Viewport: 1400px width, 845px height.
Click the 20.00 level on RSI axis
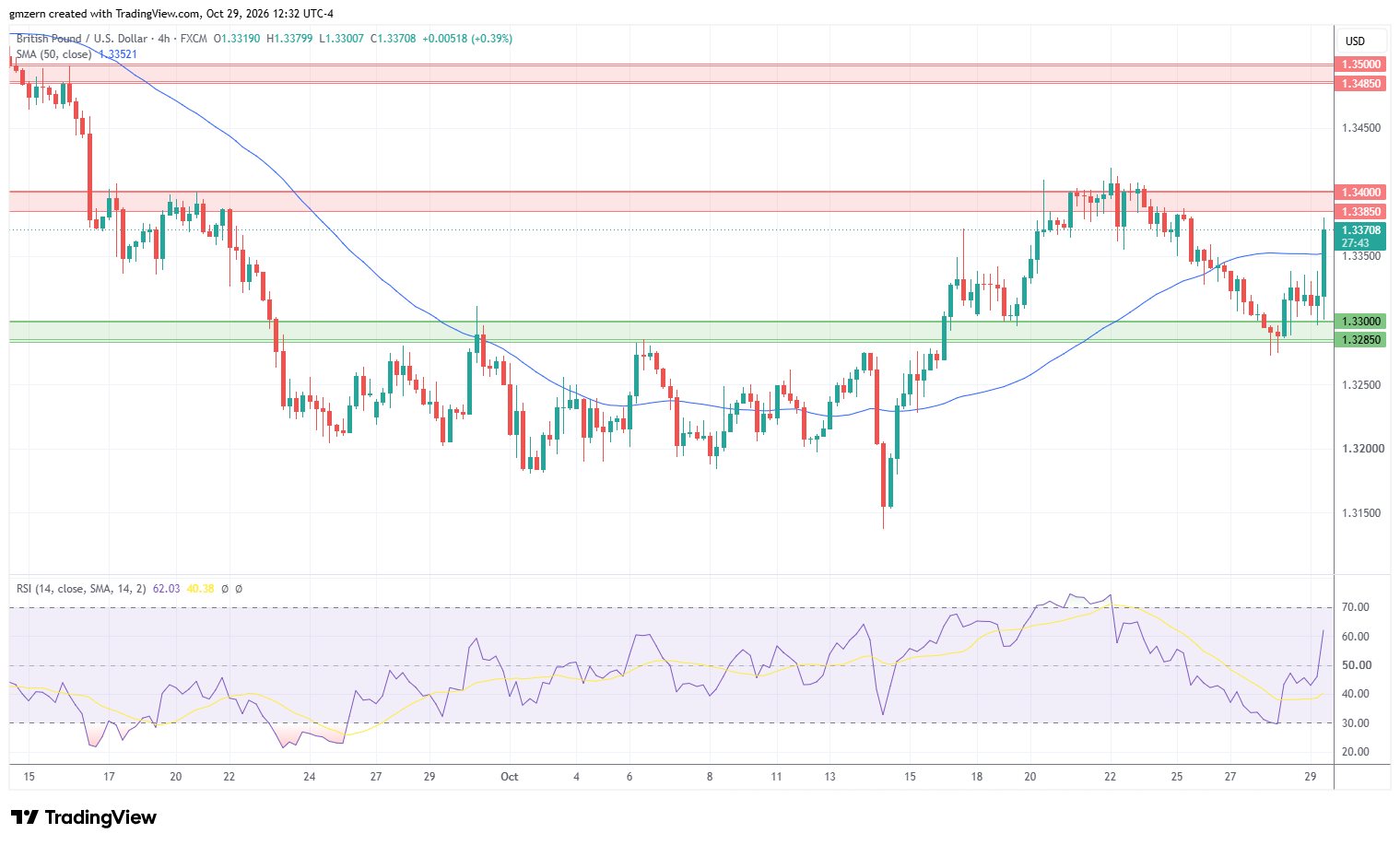(x=1356, y=752)
